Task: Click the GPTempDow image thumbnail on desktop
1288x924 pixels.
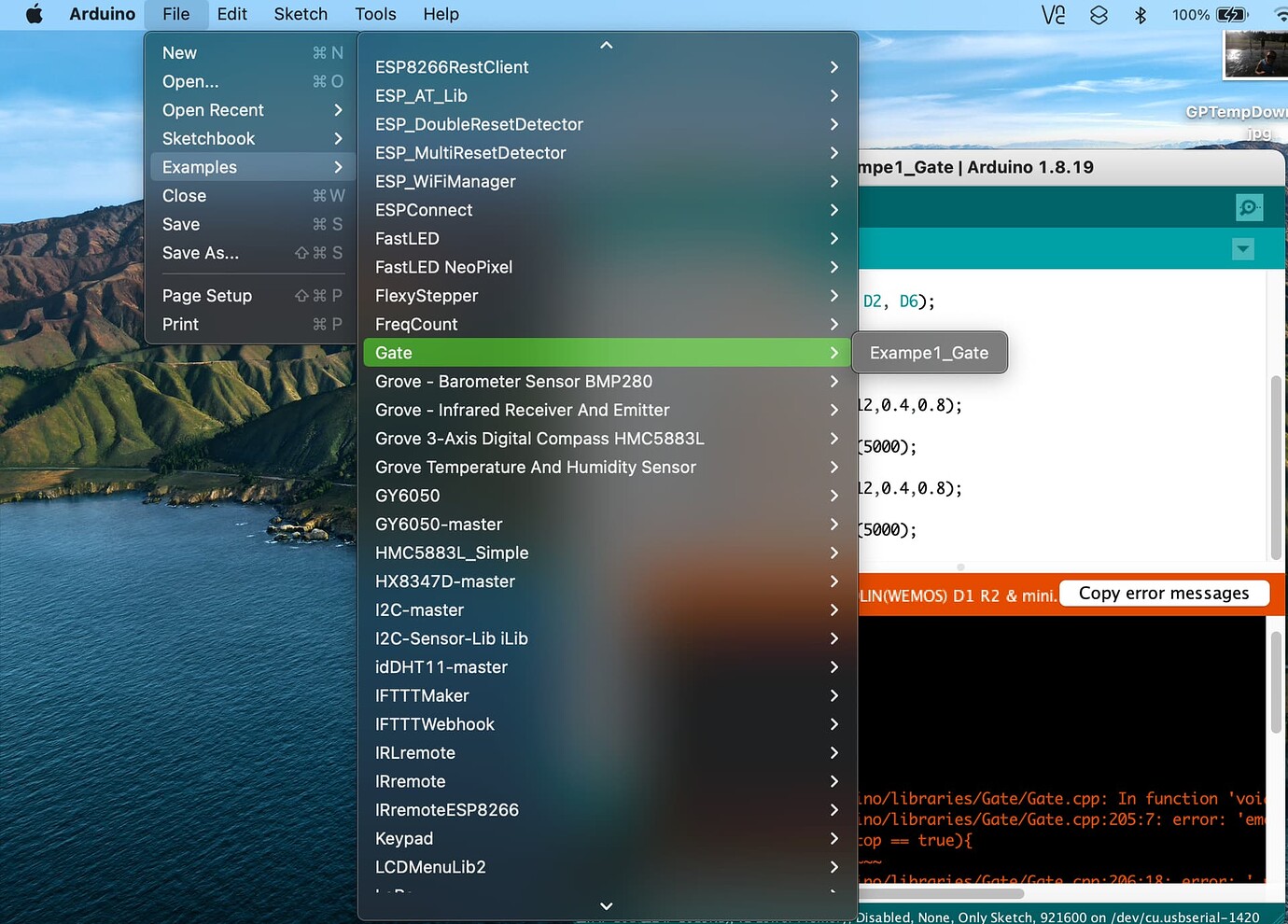Action: point(1256,54)
